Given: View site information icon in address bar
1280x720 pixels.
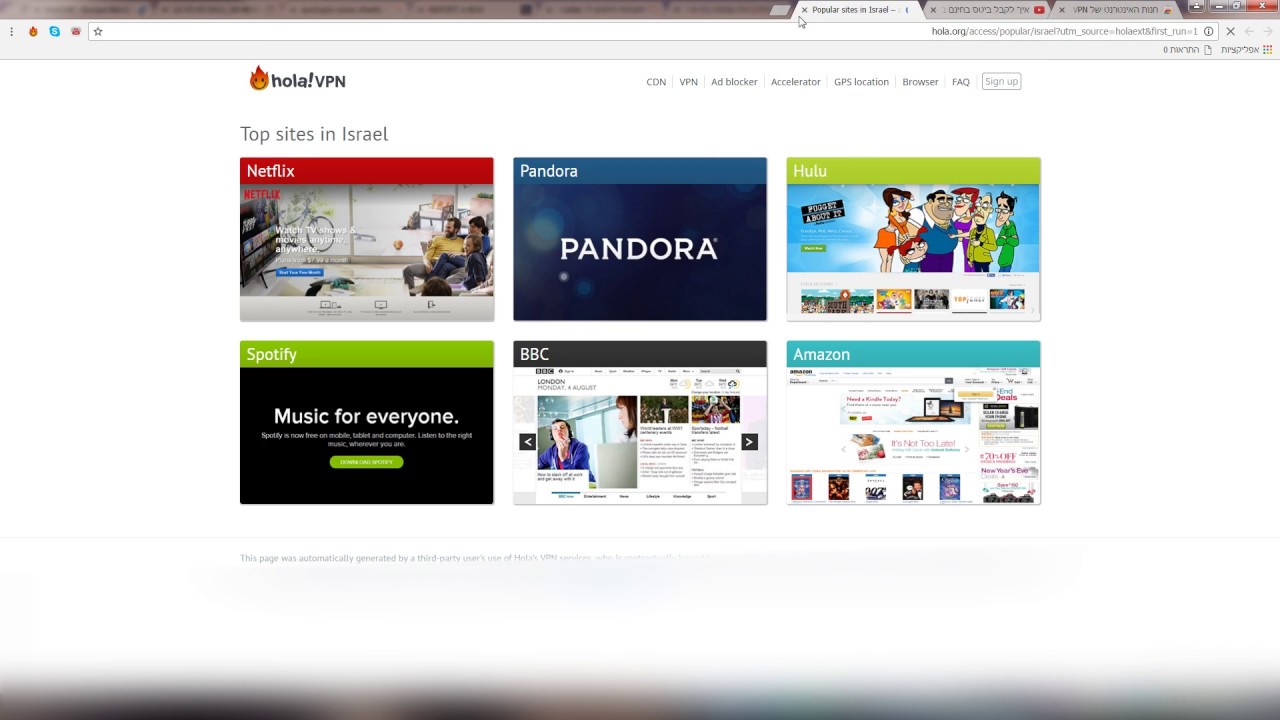Looking at the screenshot, I should 1208,31.
